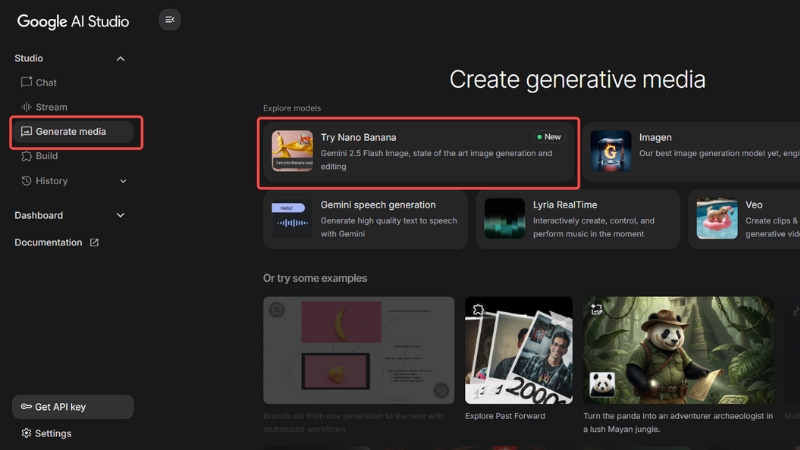This screenshot has height=450, width=800.
Task: Open the panda adventurer archaeologist example
Action: coord(678,350)
